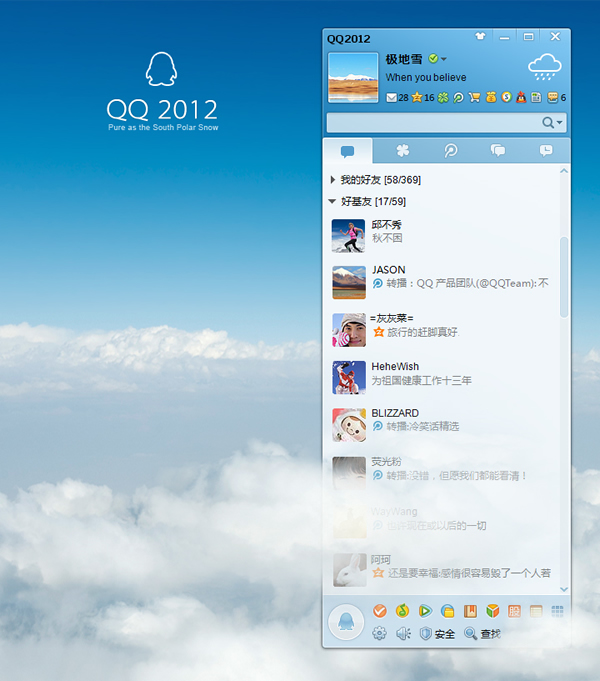Switch to the contacts chat bubble tab
The width and height of the screenshot is (600, 681).
pos(348,151)
